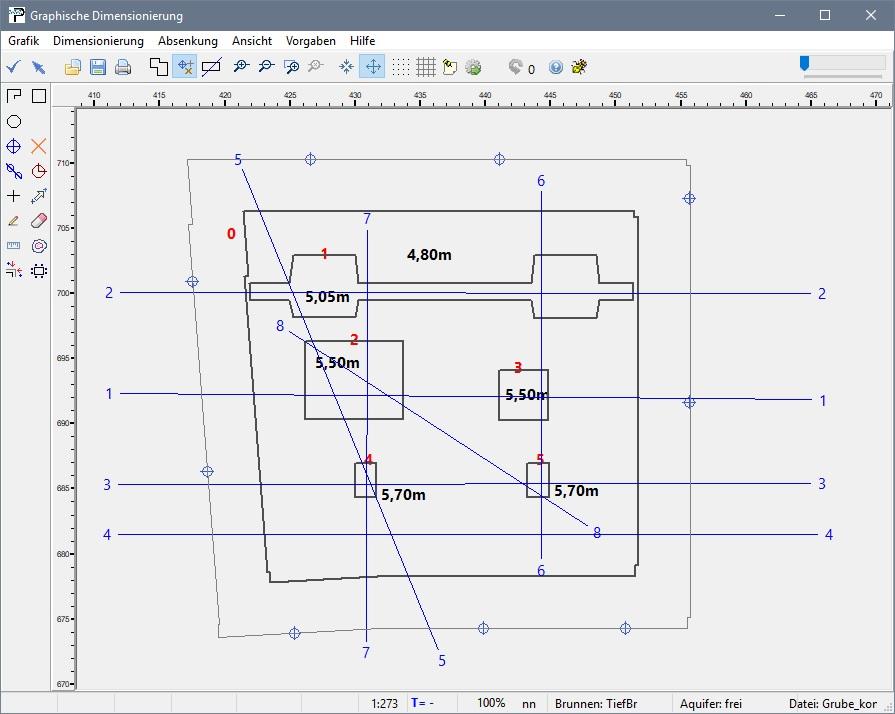This screenshot has height=714, width=895.
Task: Toggle the four-arrow pan mode button
Action: pos(372,67)
